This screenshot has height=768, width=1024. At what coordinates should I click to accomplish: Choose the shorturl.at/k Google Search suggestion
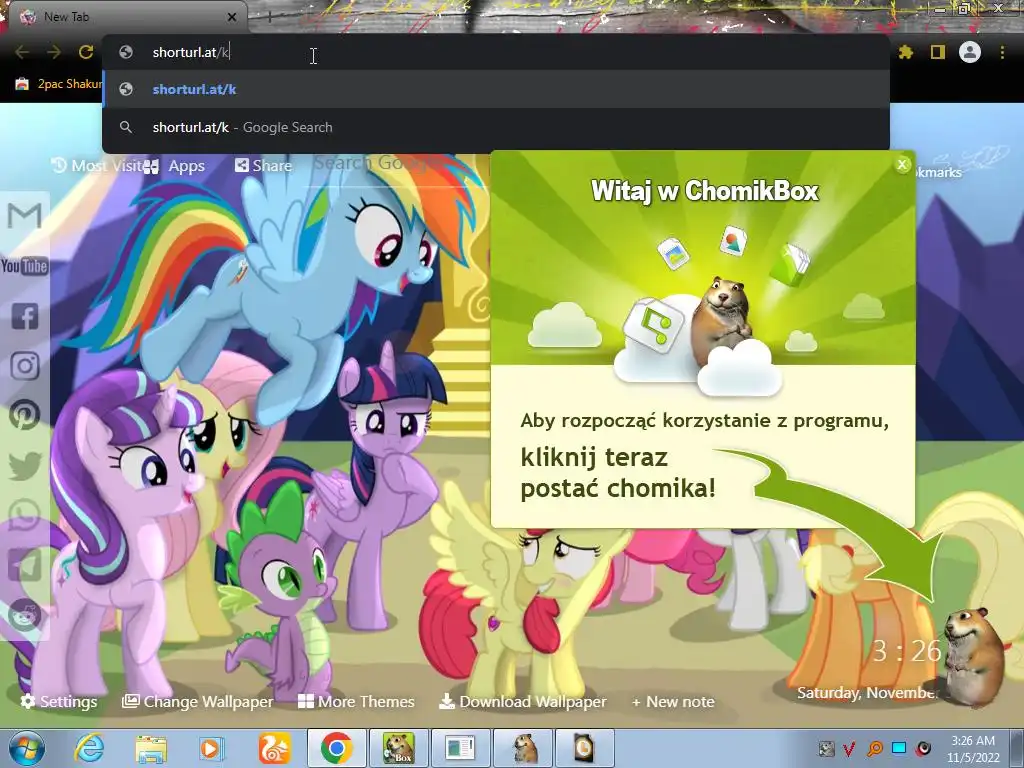(x=496, y=127)
